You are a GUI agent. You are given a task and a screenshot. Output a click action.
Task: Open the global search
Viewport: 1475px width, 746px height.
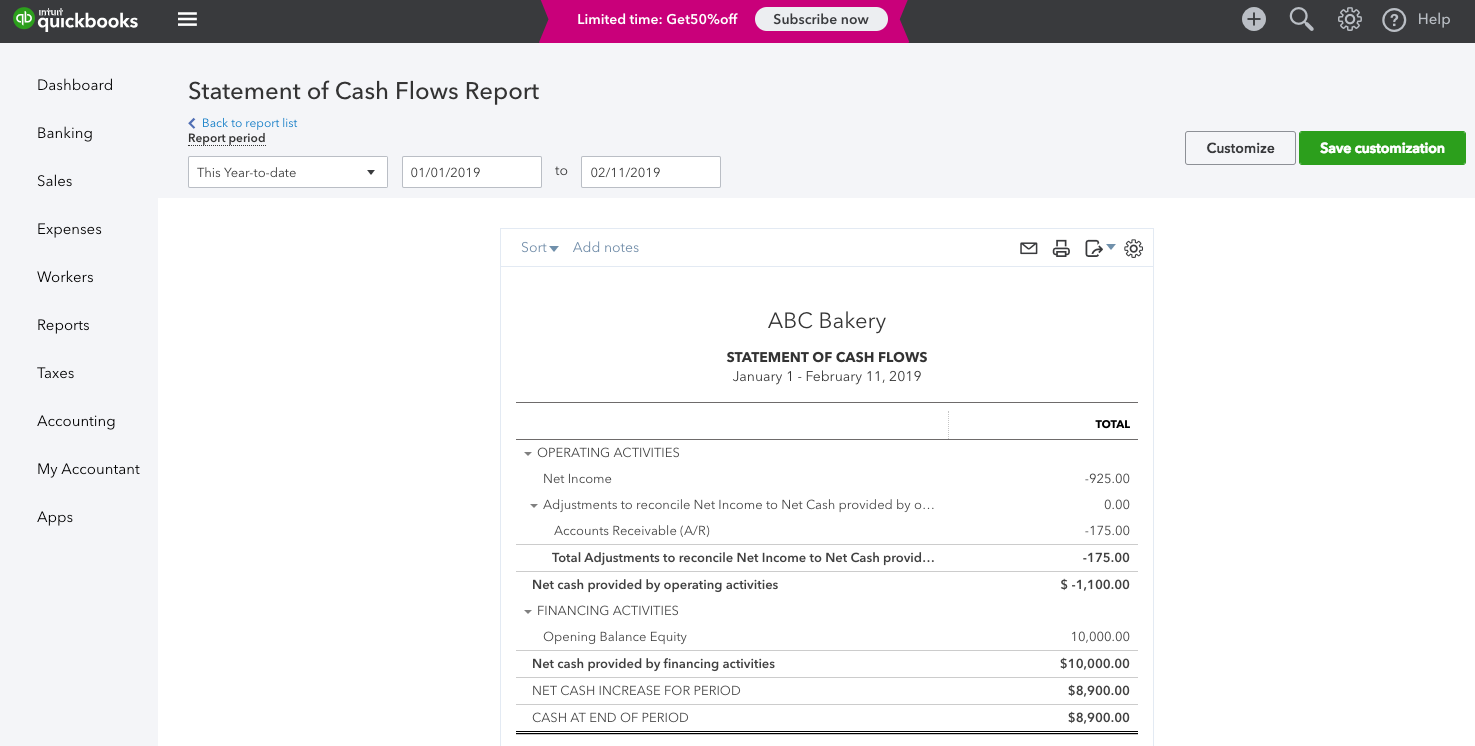click(x=1301, y=19)
